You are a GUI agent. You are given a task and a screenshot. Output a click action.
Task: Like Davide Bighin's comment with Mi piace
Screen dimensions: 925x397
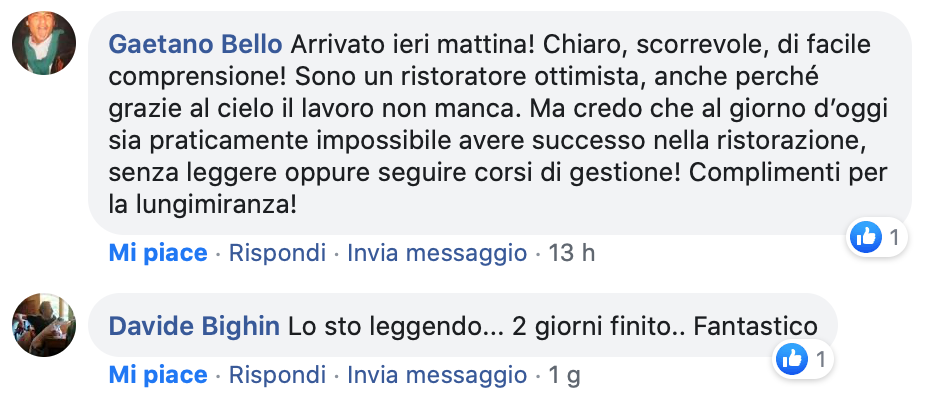click(158, 375)
